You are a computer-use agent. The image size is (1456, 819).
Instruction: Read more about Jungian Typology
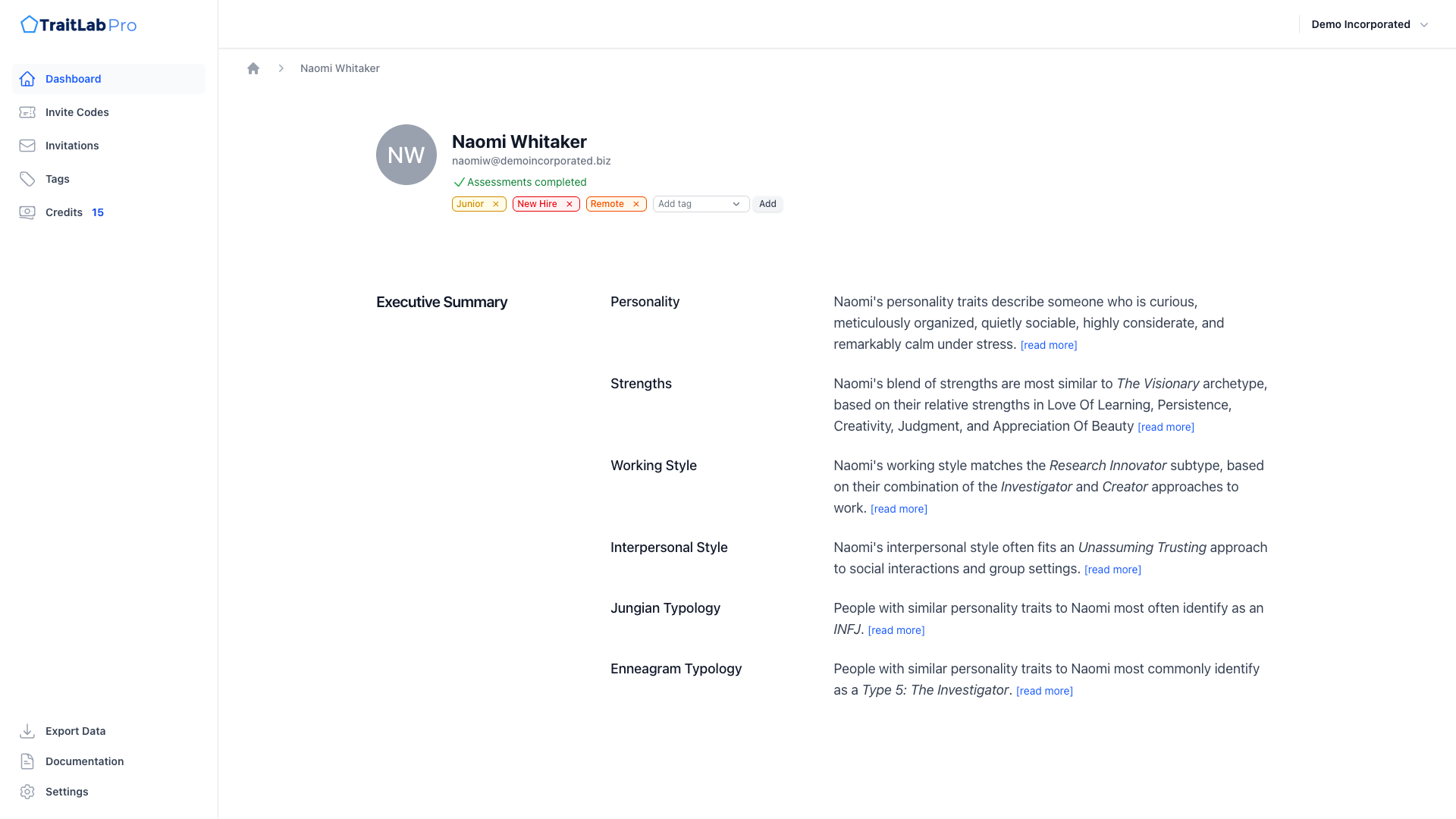click(x=896, y=630)
